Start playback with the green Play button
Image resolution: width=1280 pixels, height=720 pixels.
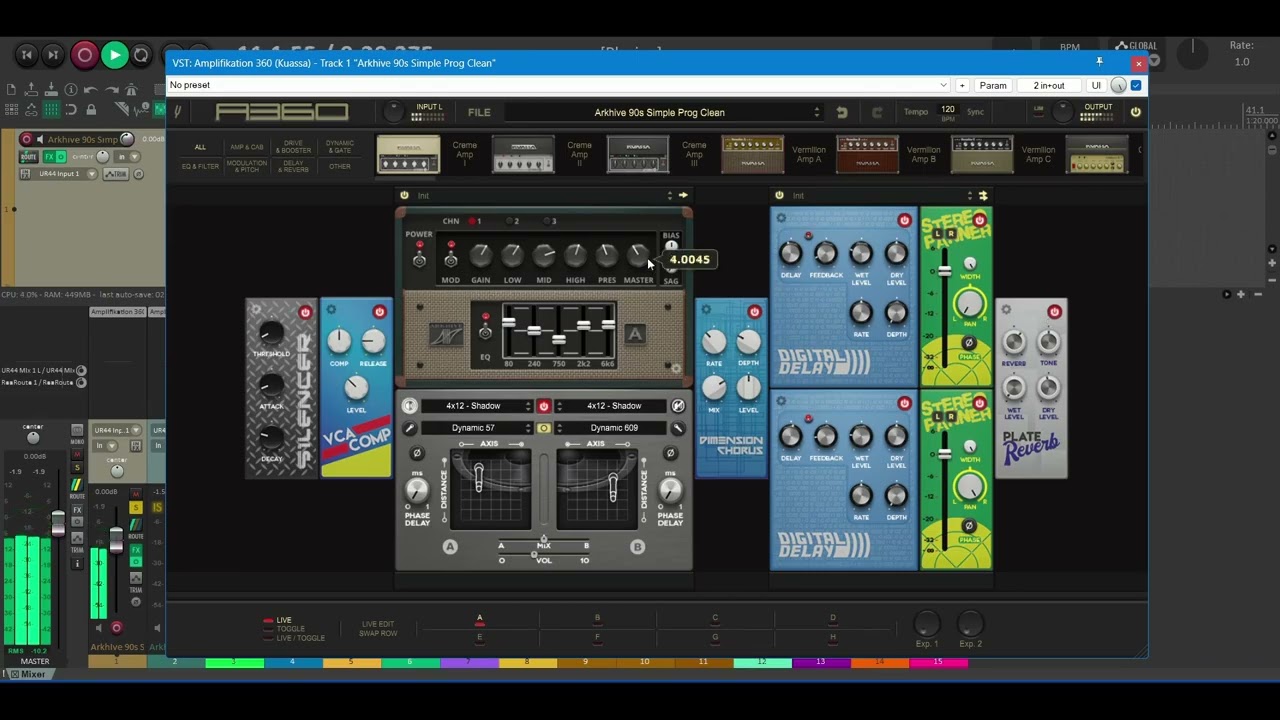[115, 56]
